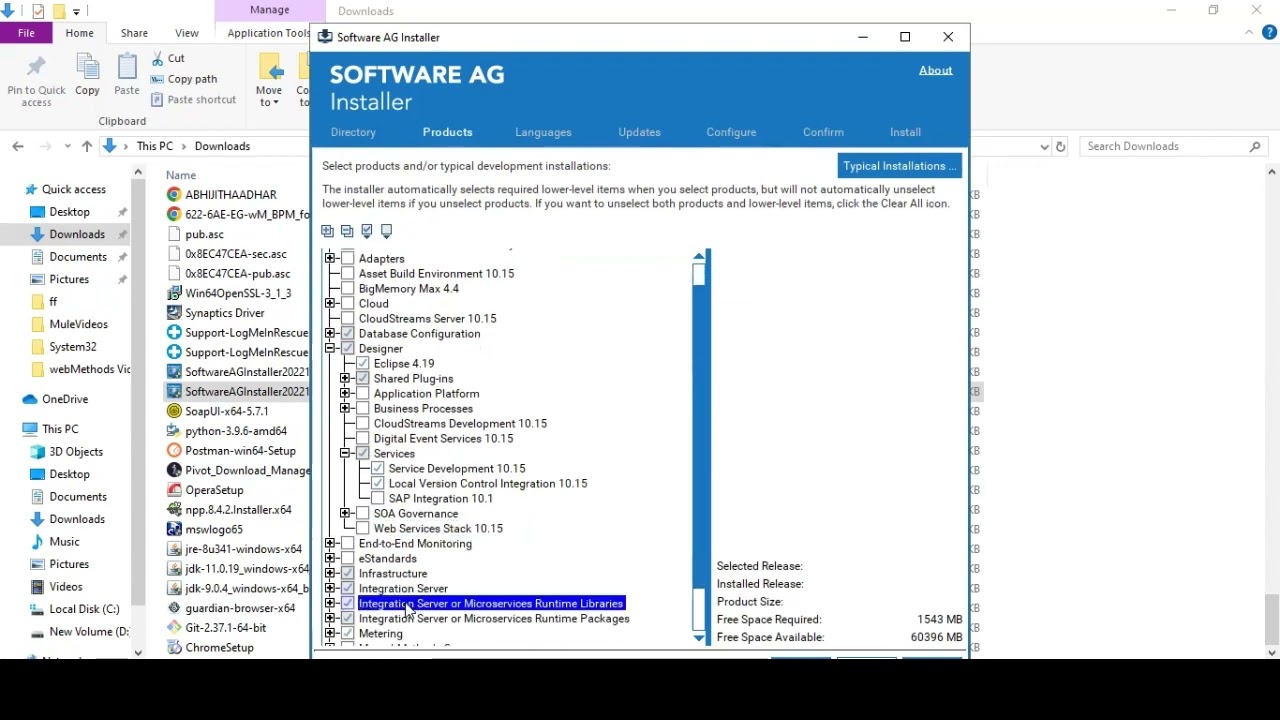Click the Clear All icon in installer toolbar

[387, 231]
